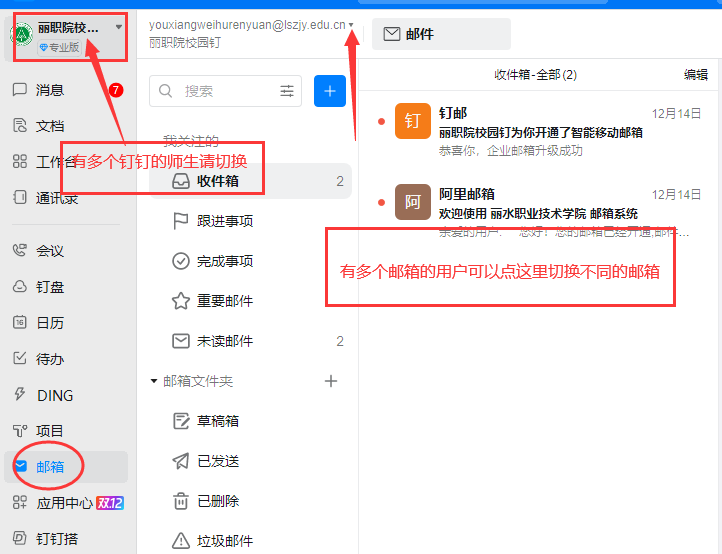Screen dimensions: 722x554
Task: Click the youxiangweihurenyuan email address
Action: pos(247,25)
